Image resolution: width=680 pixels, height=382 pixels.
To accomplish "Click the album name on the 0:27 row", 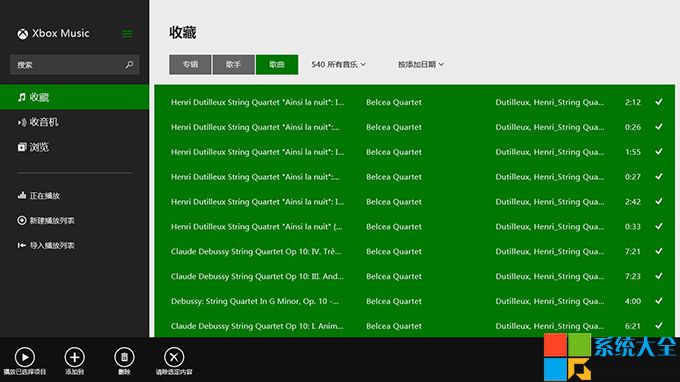I will tap(550, 177).
